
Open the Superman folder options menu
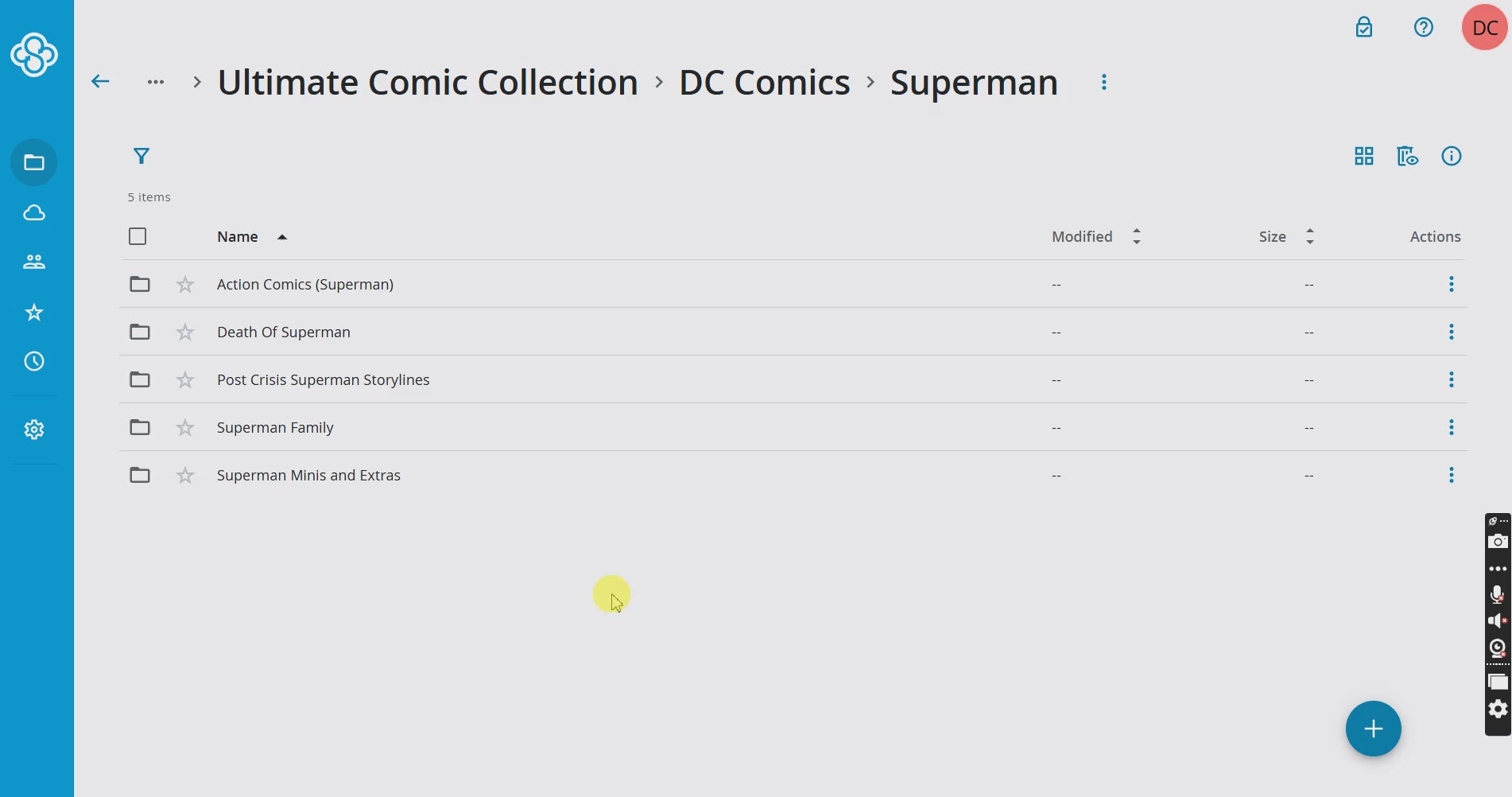coord(1103,82)
